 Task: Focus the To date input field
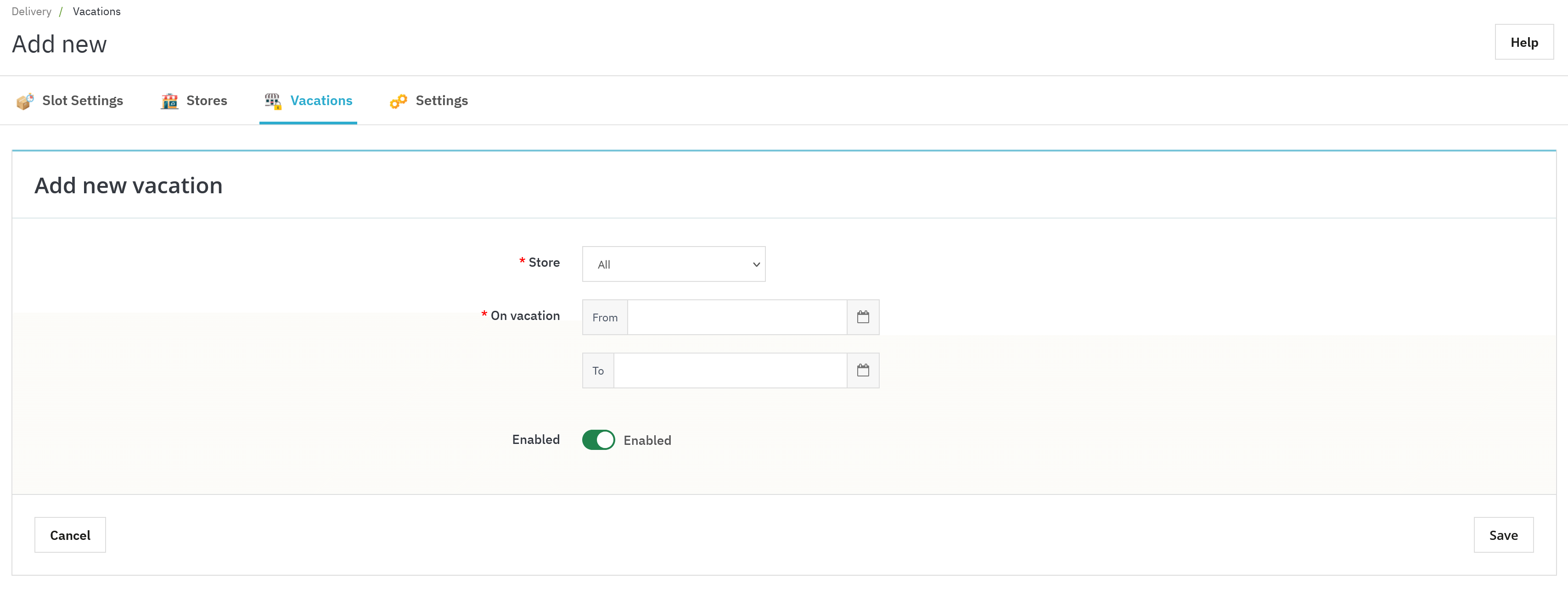pos(731,370)
